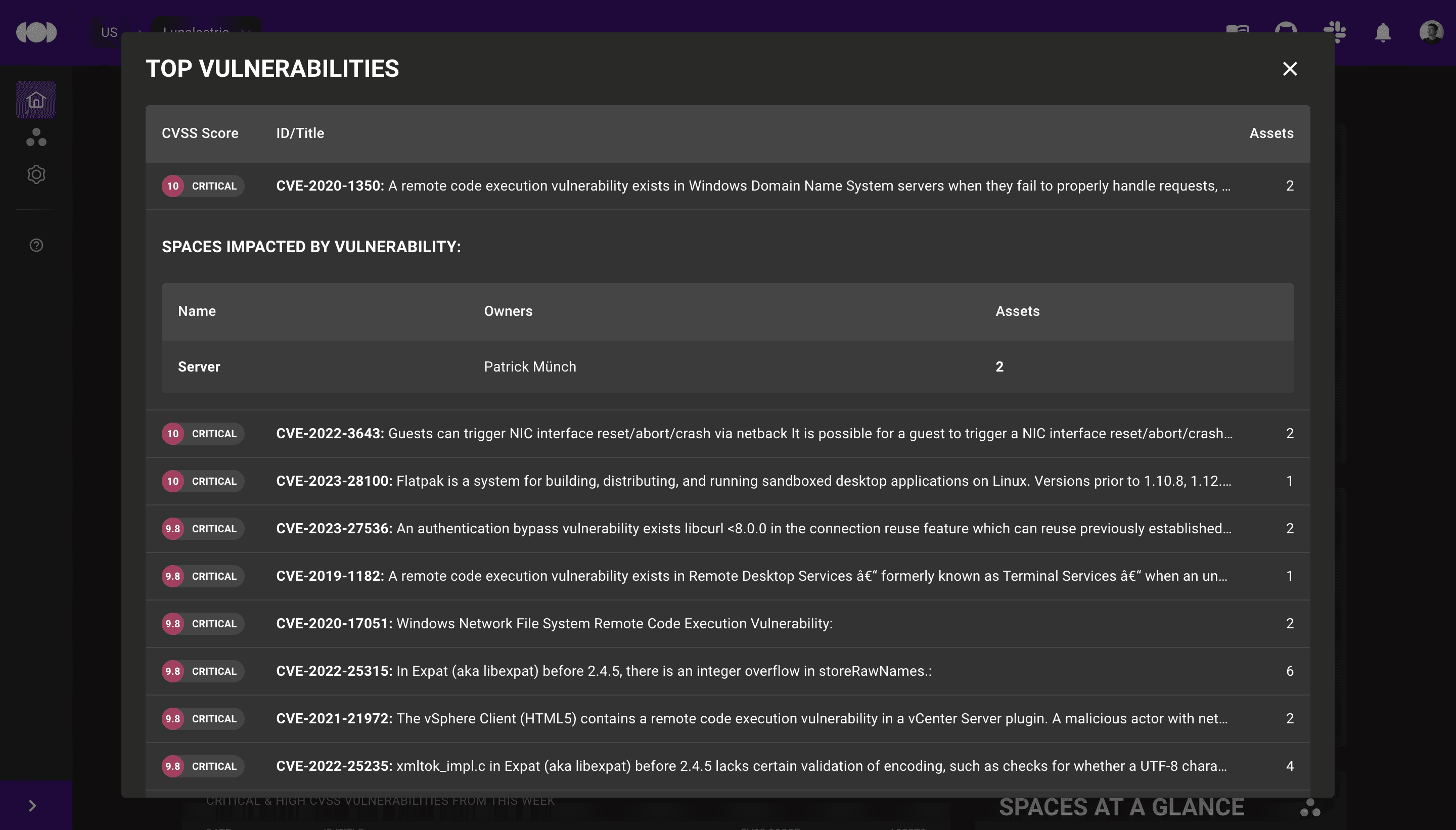This screenshot has height=830, width=1456.
Task: Close the Top Vulnerabilities dialog
Action: pyautogui.click(x=1290, y=68)
